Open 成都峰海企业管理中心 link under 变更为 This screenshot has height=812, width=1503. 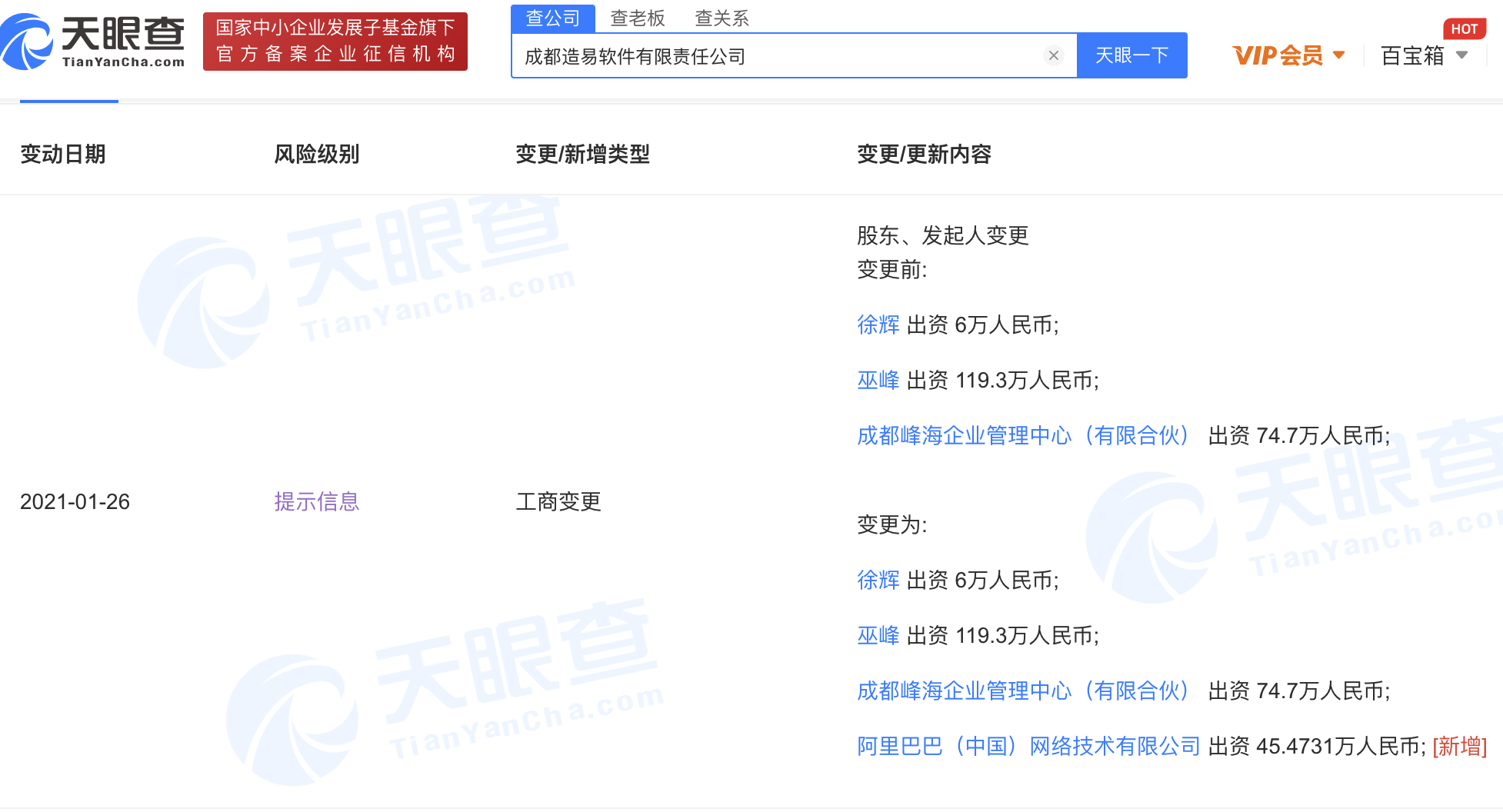pyautogui.click(x=1024, y=691)
